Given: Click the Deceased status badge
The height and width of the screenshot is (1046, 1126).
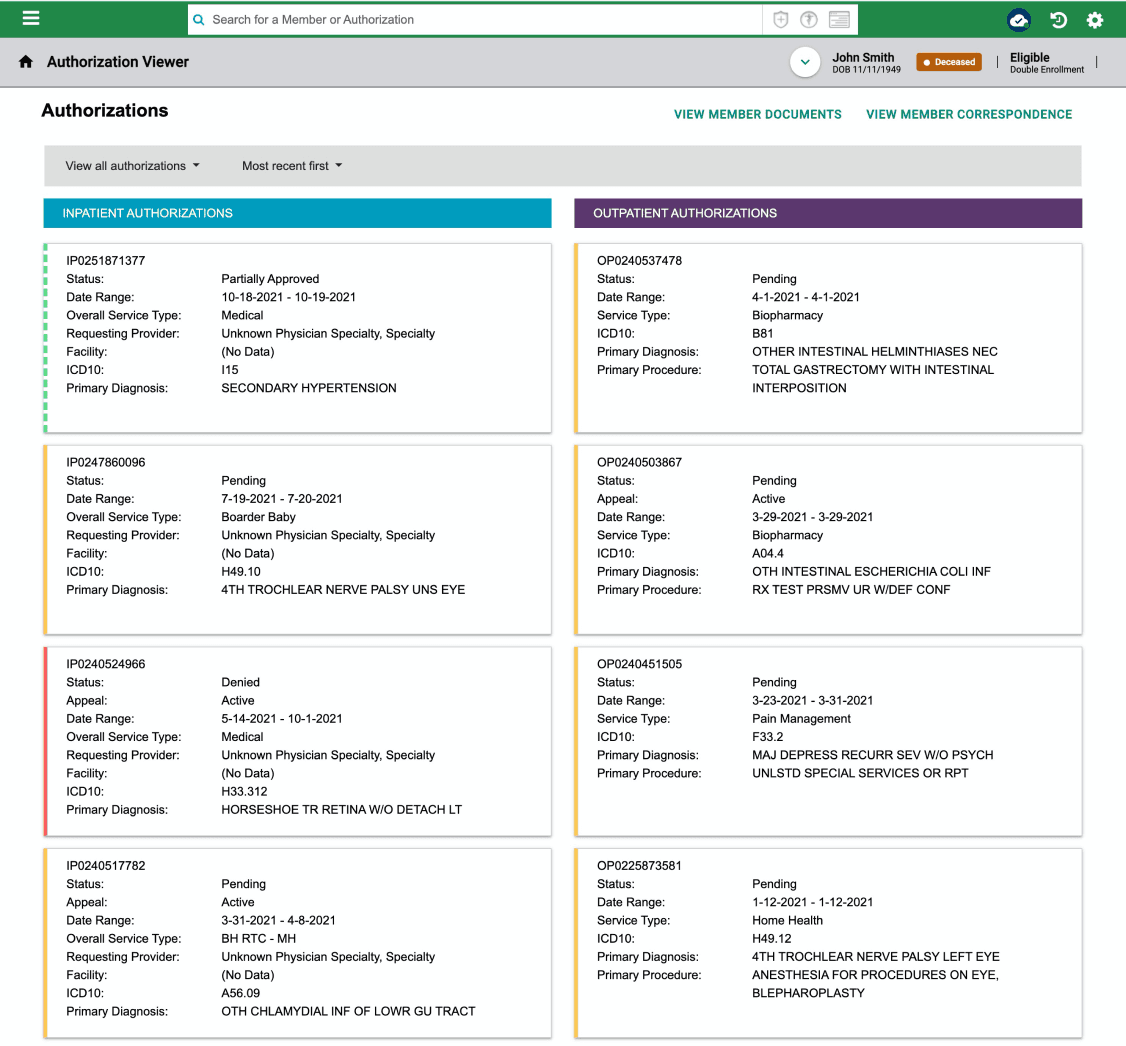Looking at the screenshot, I should 949,62.
